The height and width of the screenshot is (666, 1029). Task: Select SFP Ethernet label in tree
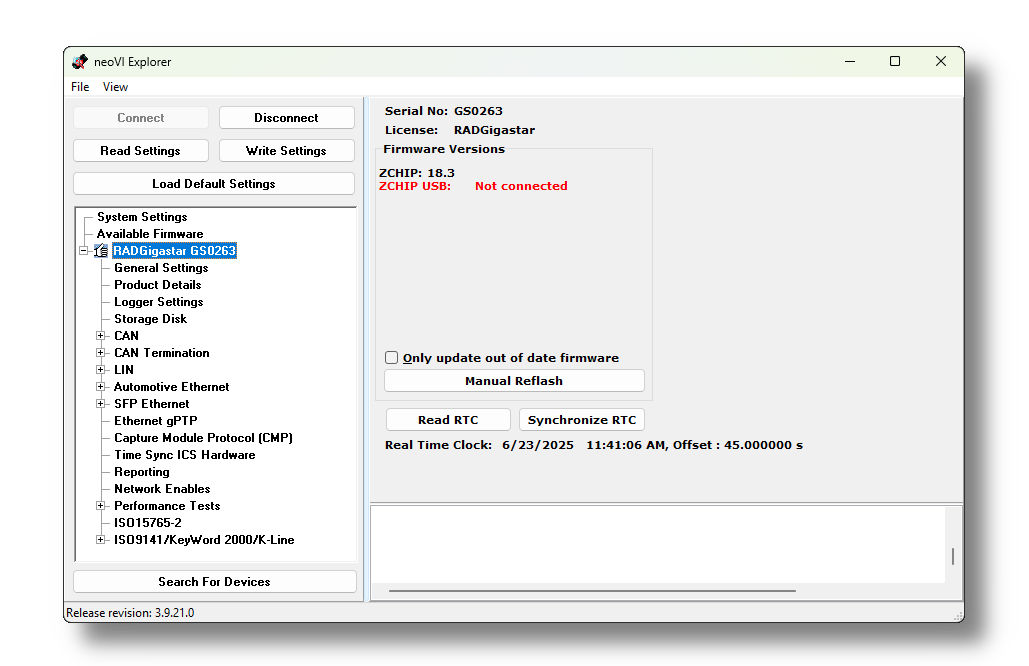click(x=152, y=404)
